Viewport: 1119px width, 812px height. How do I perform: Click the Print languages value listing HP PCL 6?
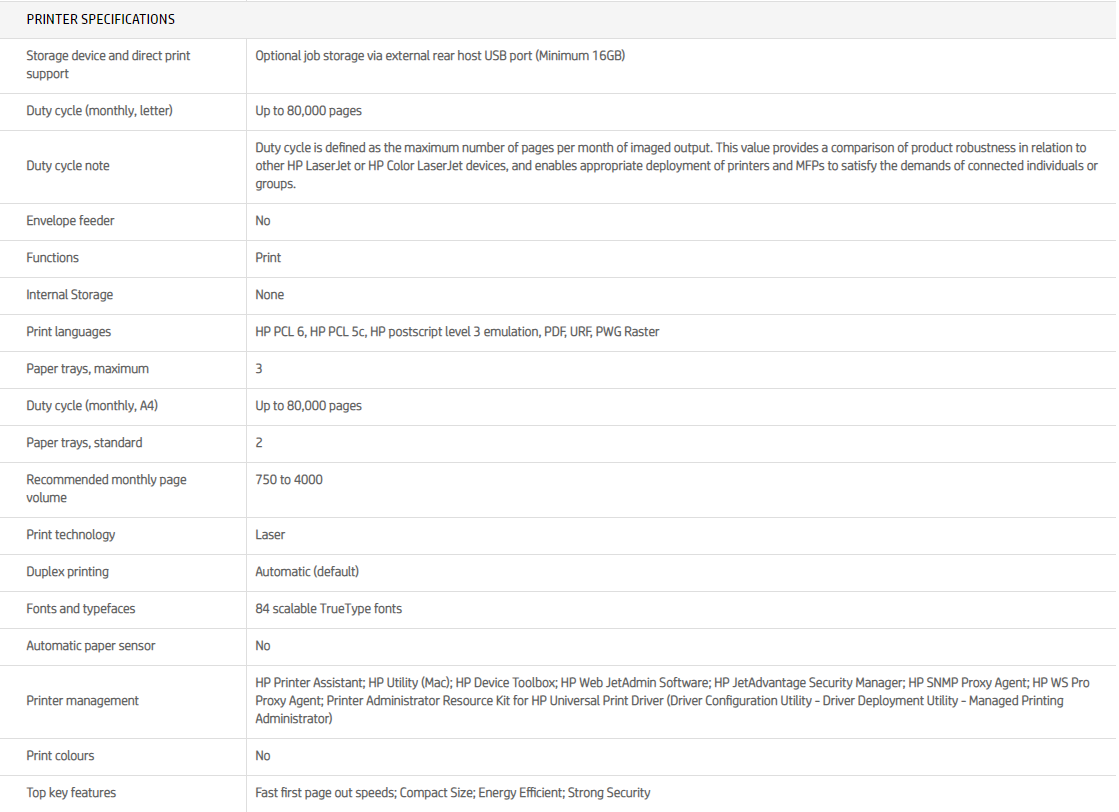457,332
